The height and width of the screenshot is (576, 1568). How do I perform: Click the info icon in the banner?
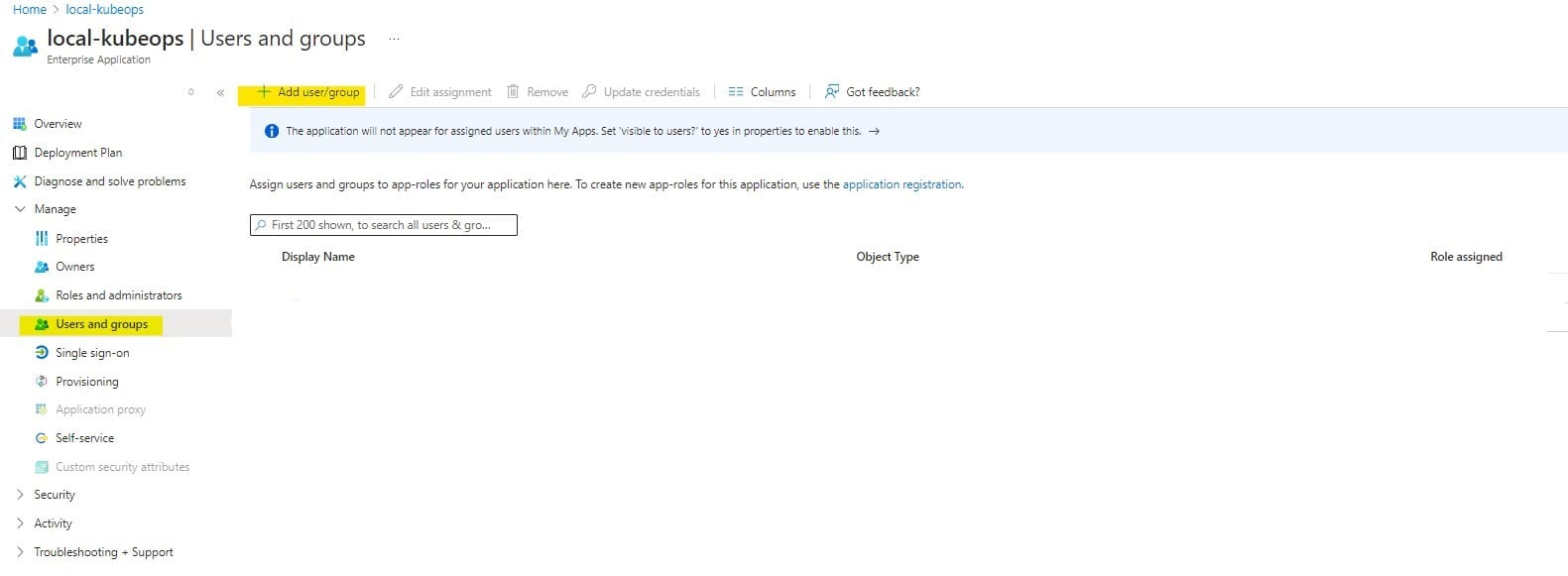(x=272, y=131)
